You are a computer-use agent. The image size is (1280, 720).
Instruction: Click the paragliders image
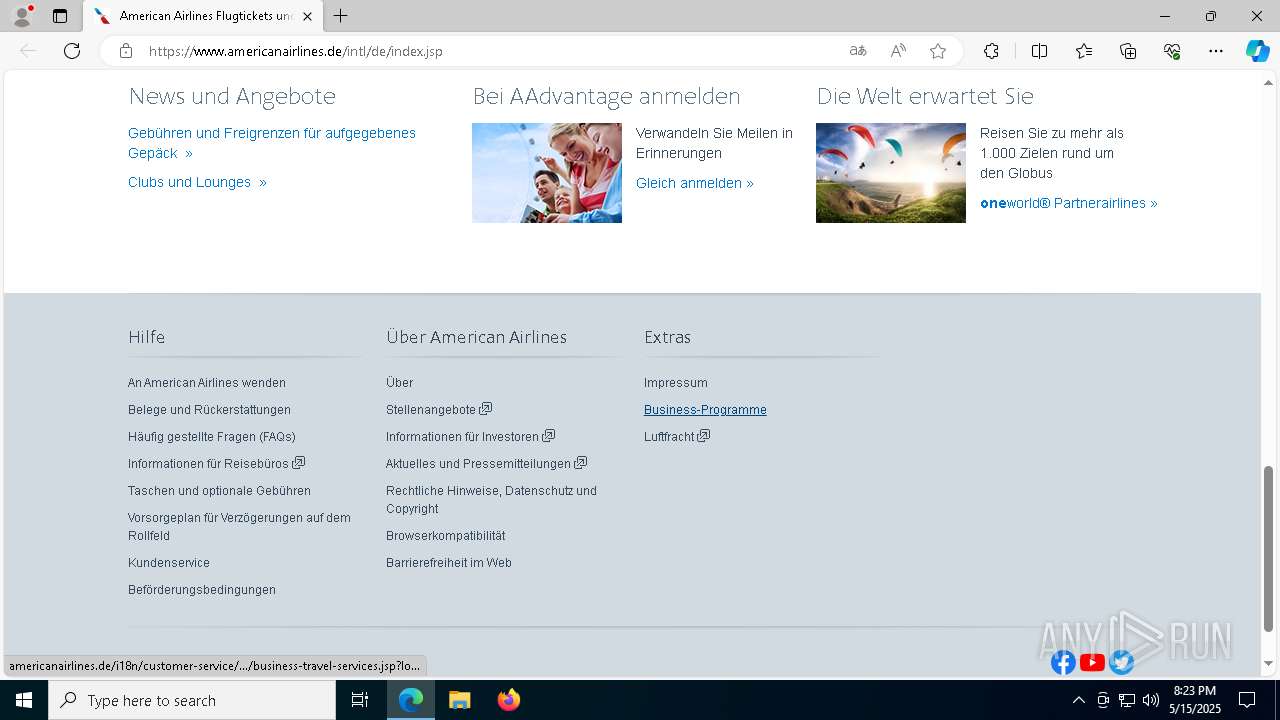click(x=891, y=173)
